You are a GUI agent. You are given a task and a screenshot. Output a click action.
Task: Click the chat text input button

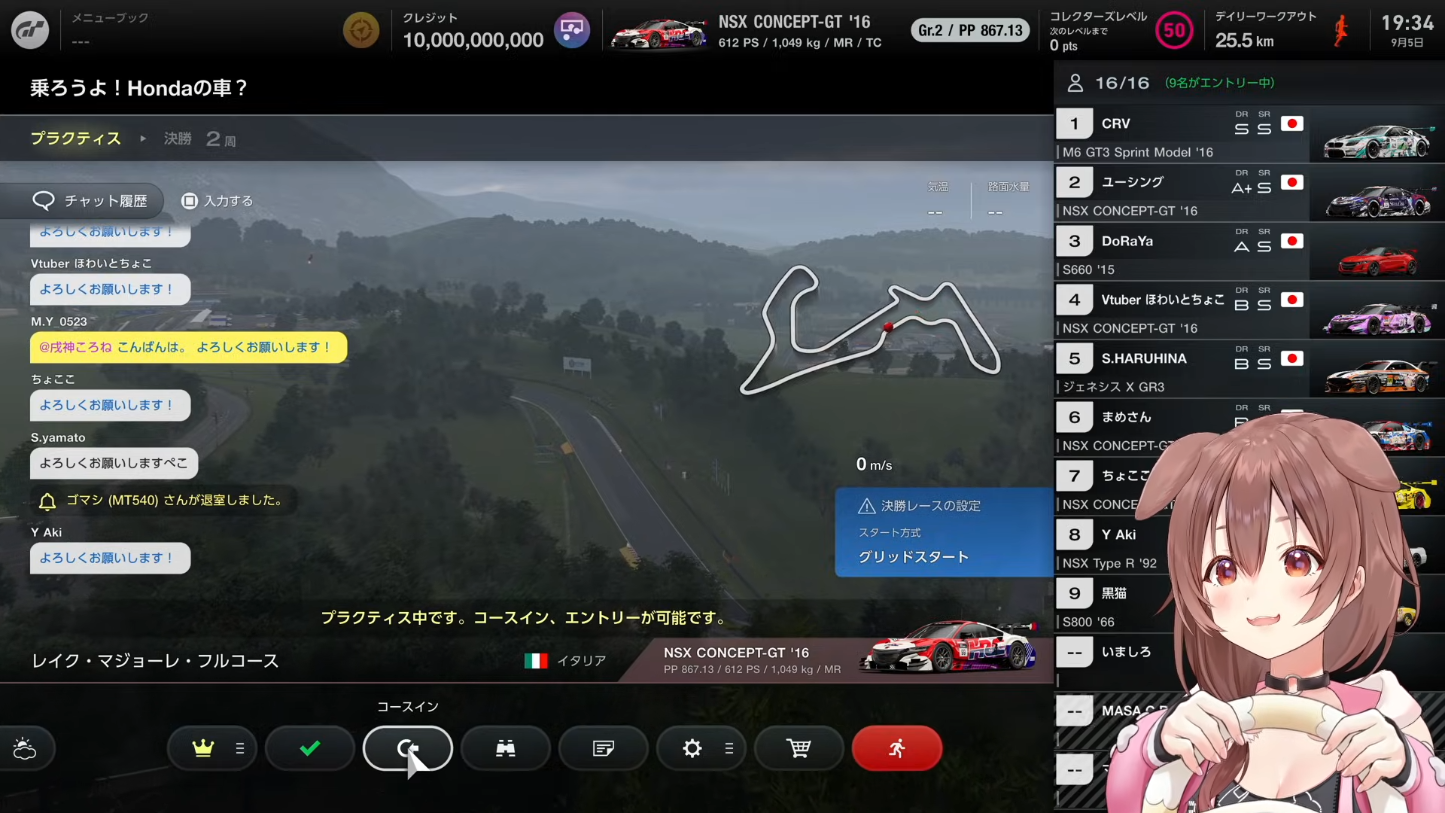[217, 201]
